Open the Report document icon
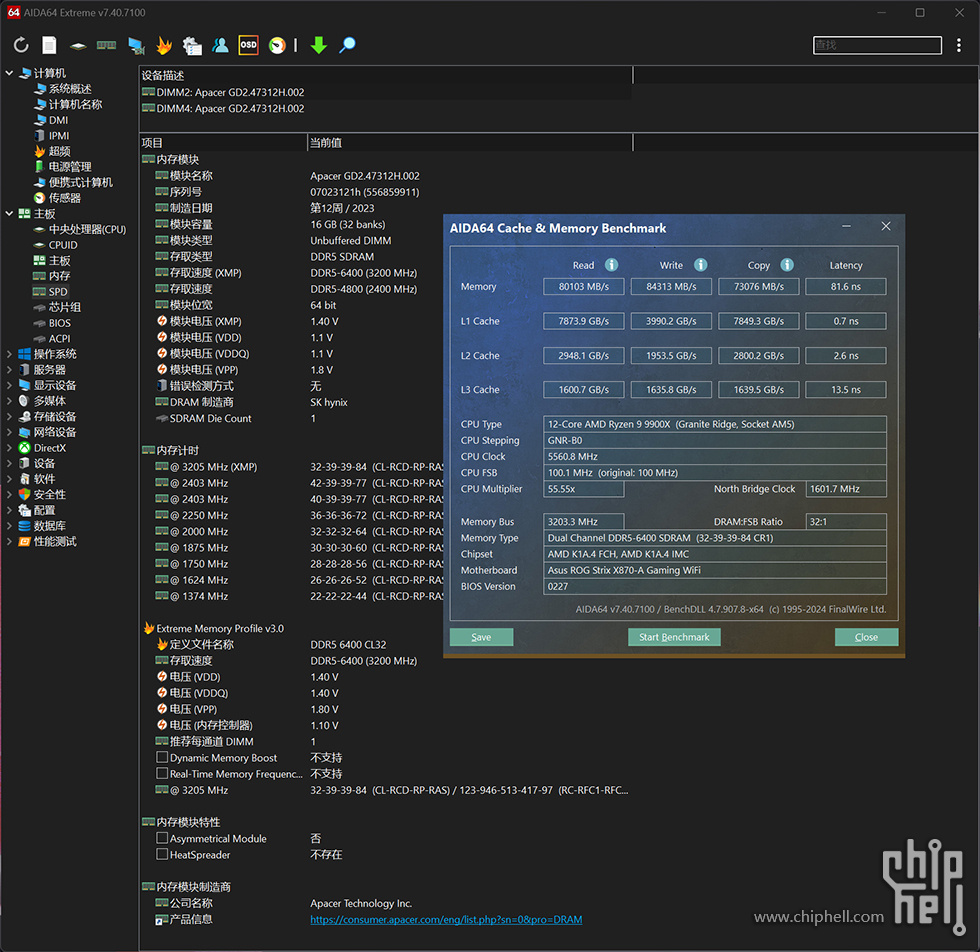Screen dimensions: 980x952 click(x=49, y=45)
